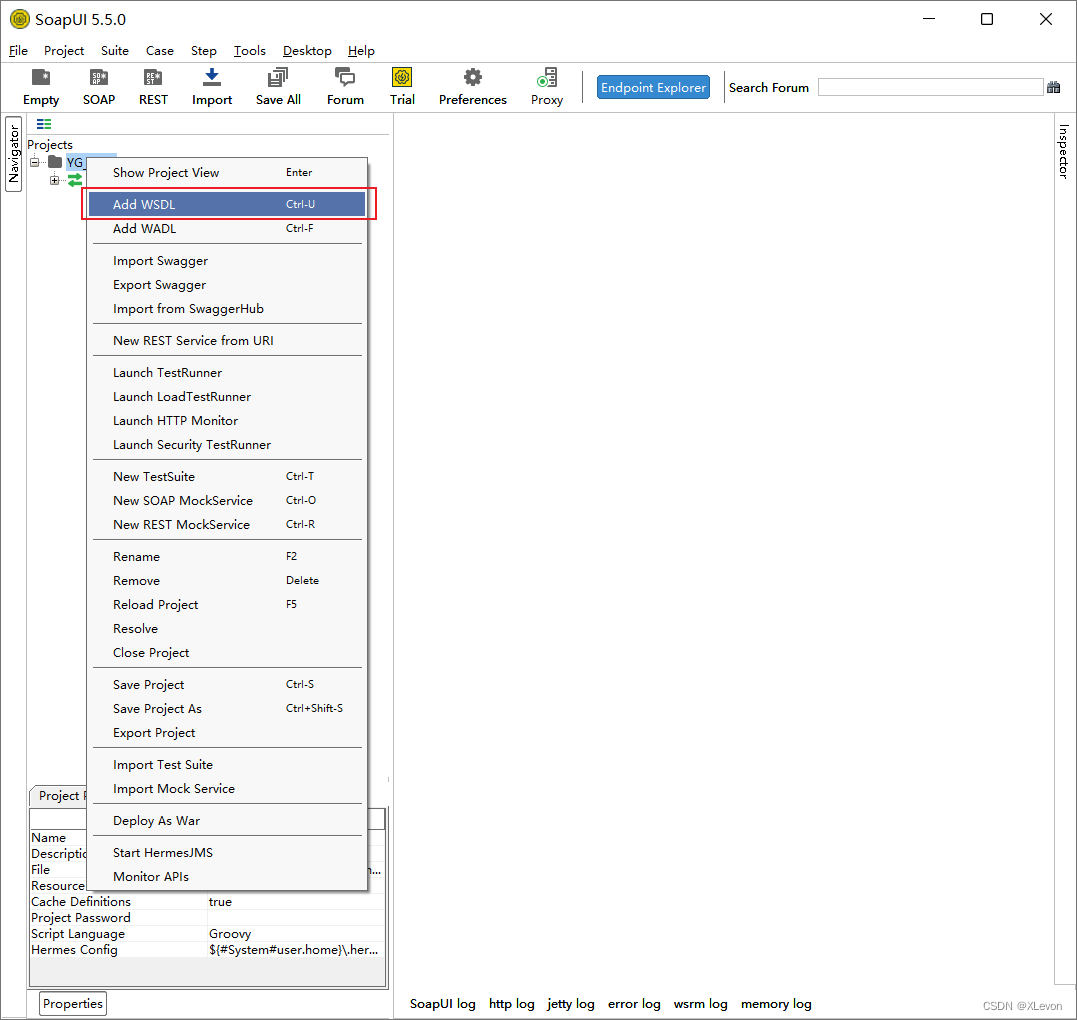Choose New TestSuite from context menu
1077x1020 pixels.
[227, 476]
